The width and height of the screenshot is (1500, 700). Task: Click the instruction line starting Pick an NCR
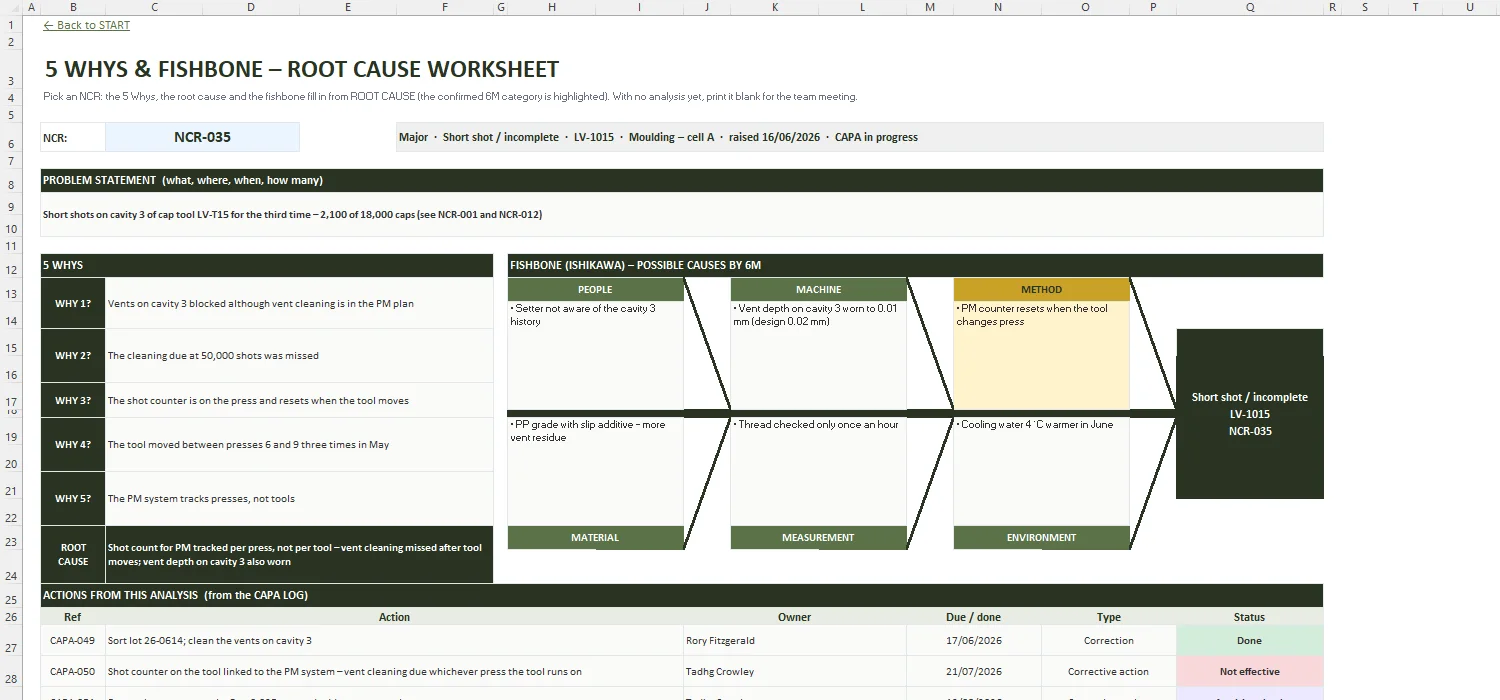[450, 97]
